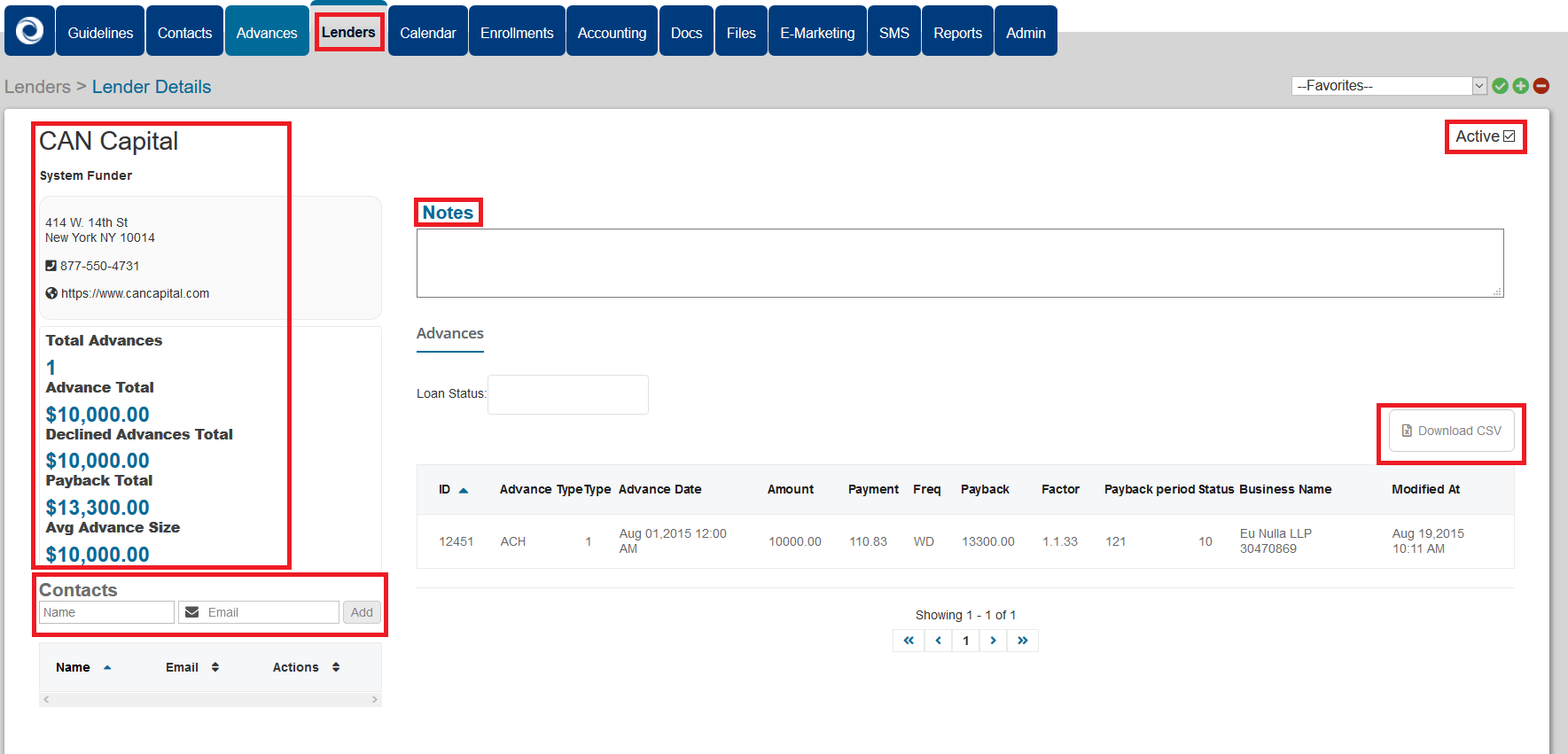Image resolution: width=1568 pixels, height=754 pixels.
Task: Open the Guidelines tab
Action: (x=100, y=32)
